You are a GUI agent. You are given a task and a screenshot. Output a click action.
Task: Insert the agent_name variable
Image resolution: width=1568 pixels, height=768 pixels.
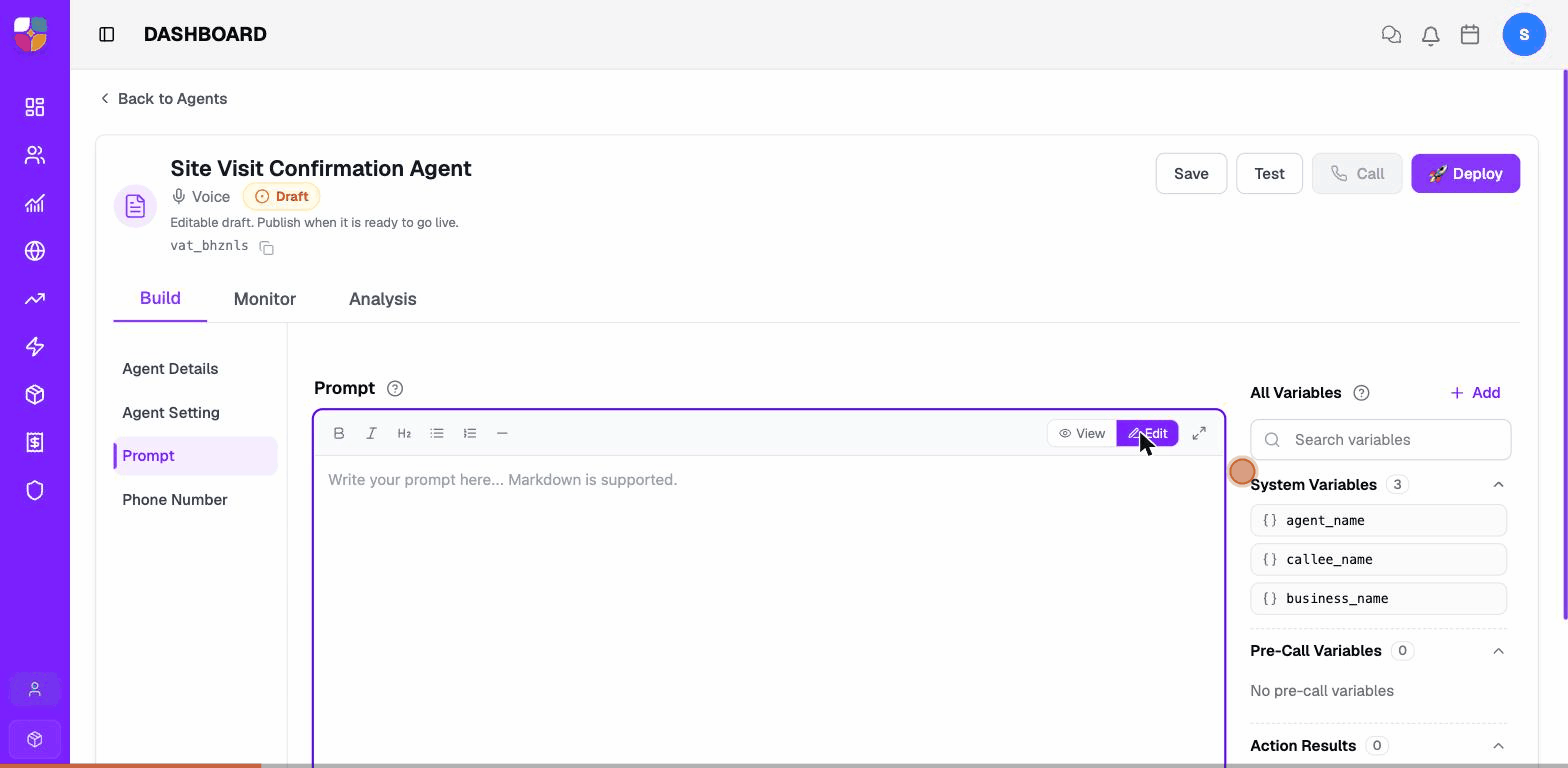click(1379, 520)
